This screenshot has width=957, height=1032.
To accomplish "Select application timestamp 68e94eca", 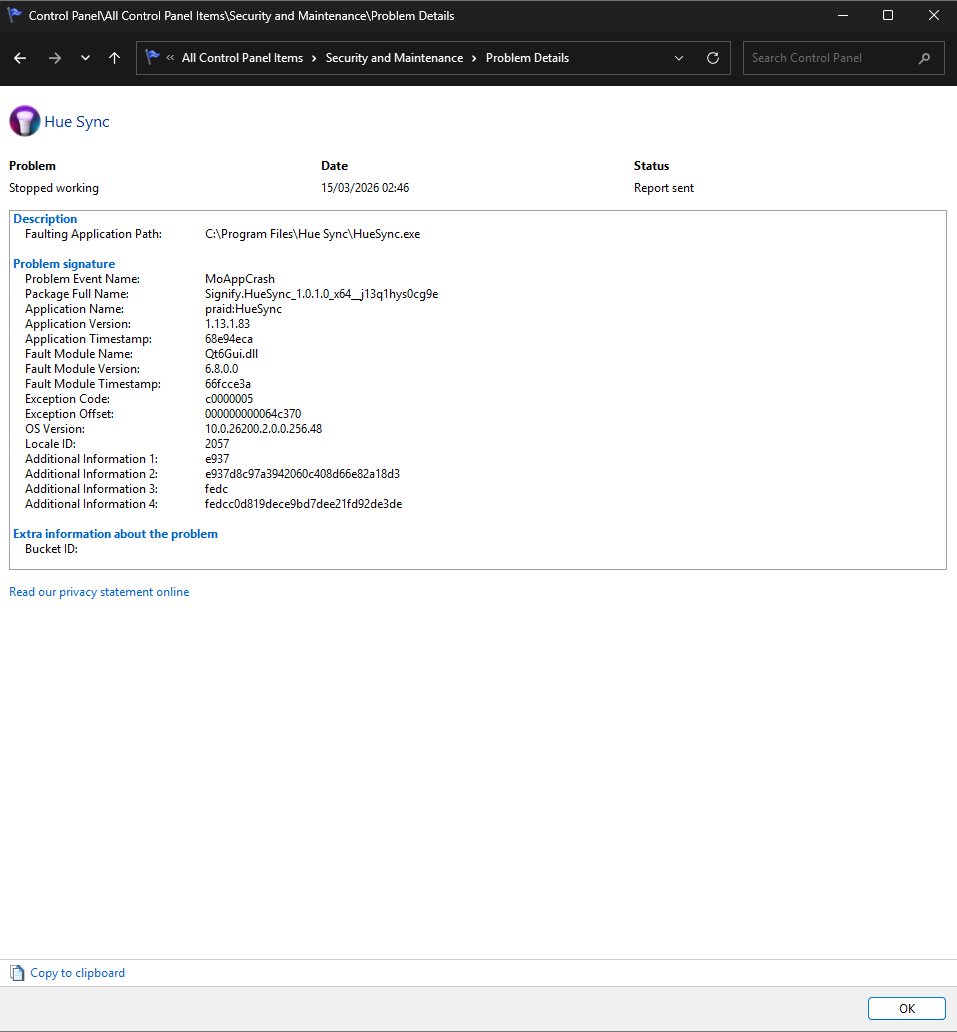I will click(x=228, y=339).
